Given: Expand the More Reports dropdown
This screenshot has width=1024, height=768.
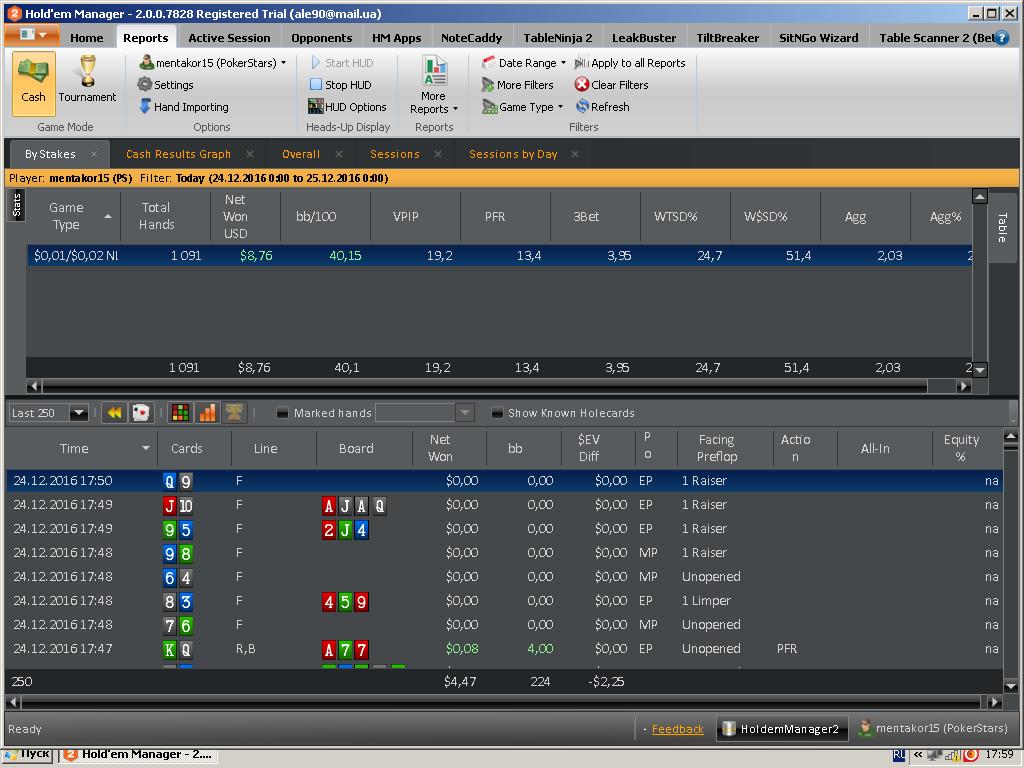Looking at the screenshot, I should click(x=434, y=85).
